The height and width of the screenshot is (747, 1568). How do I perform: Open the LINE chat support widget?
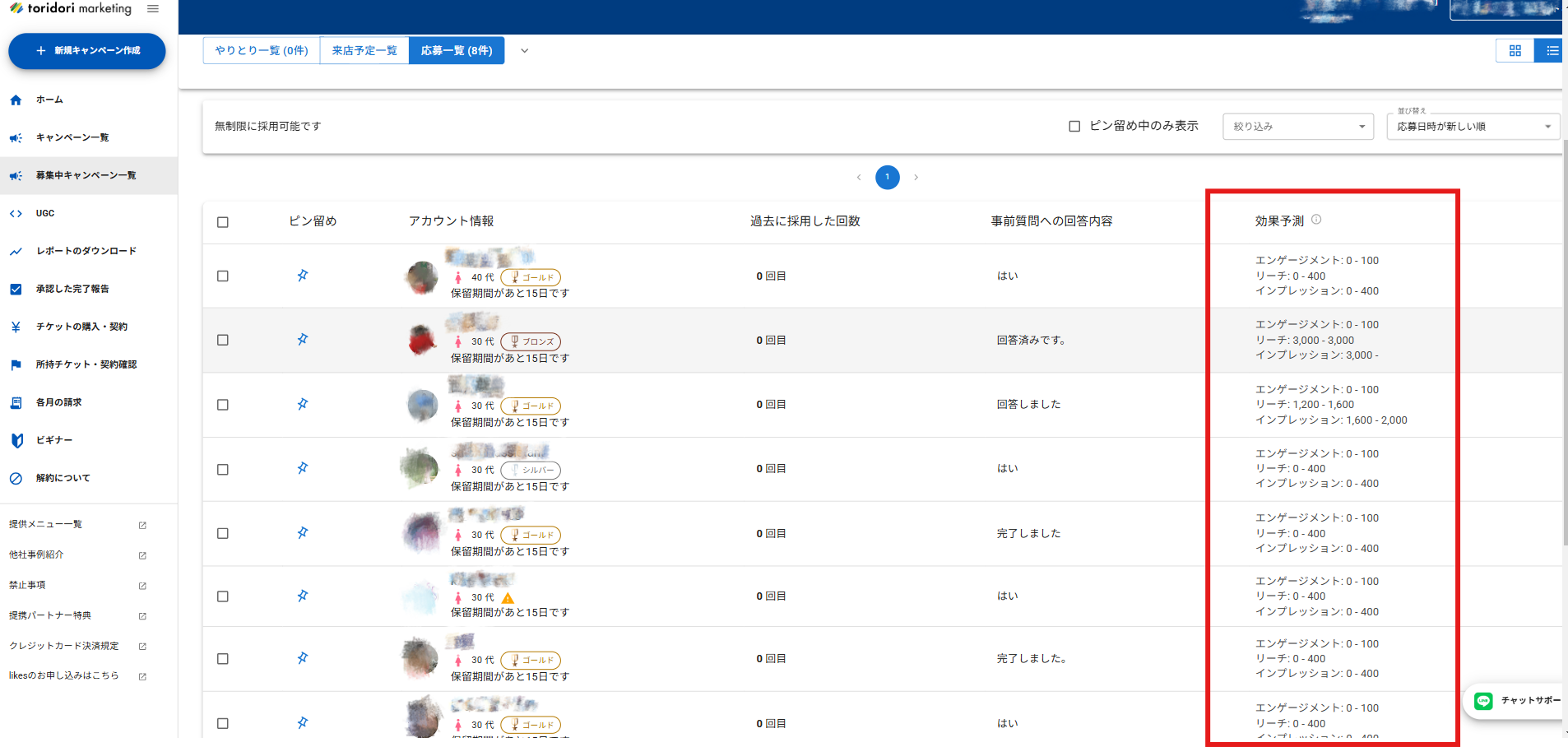[x=1516, y=701]
